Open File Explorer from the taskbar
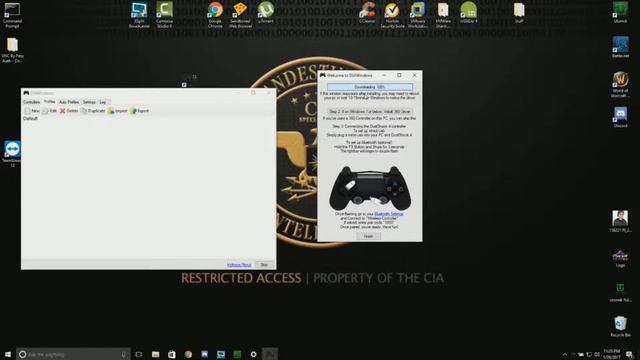The height and width of the screenshot is (360, 640). pyautogui.click(x=156, y=354)
